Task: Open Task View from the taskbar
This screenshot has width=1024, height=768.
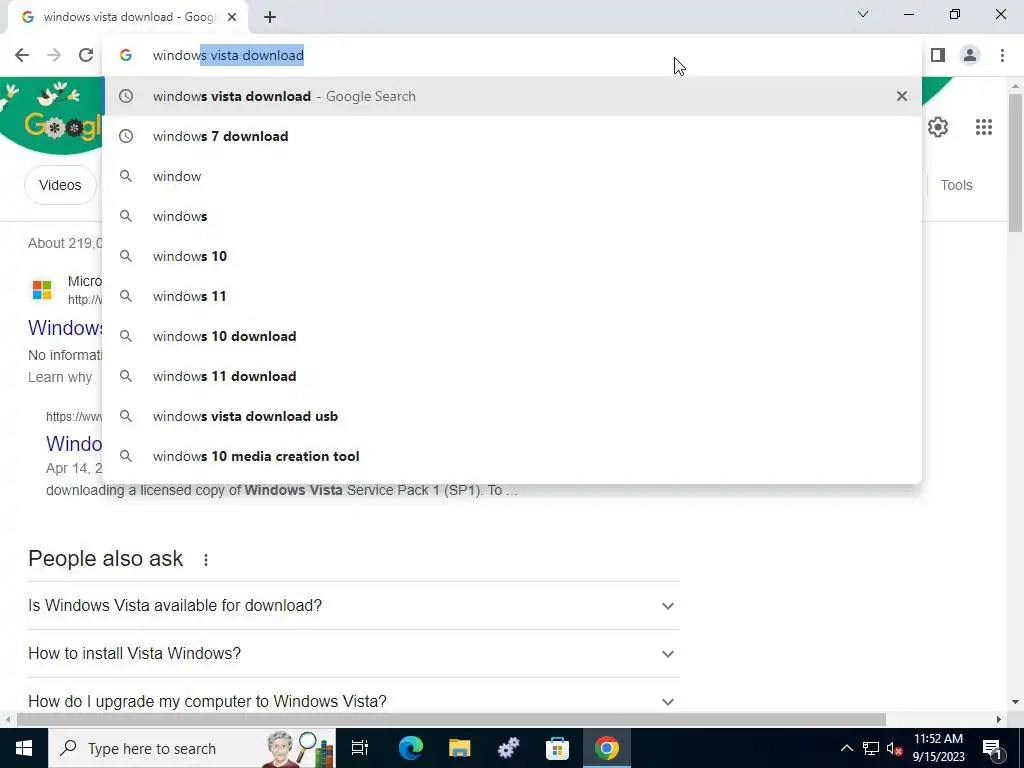Action: pos(360,748)
